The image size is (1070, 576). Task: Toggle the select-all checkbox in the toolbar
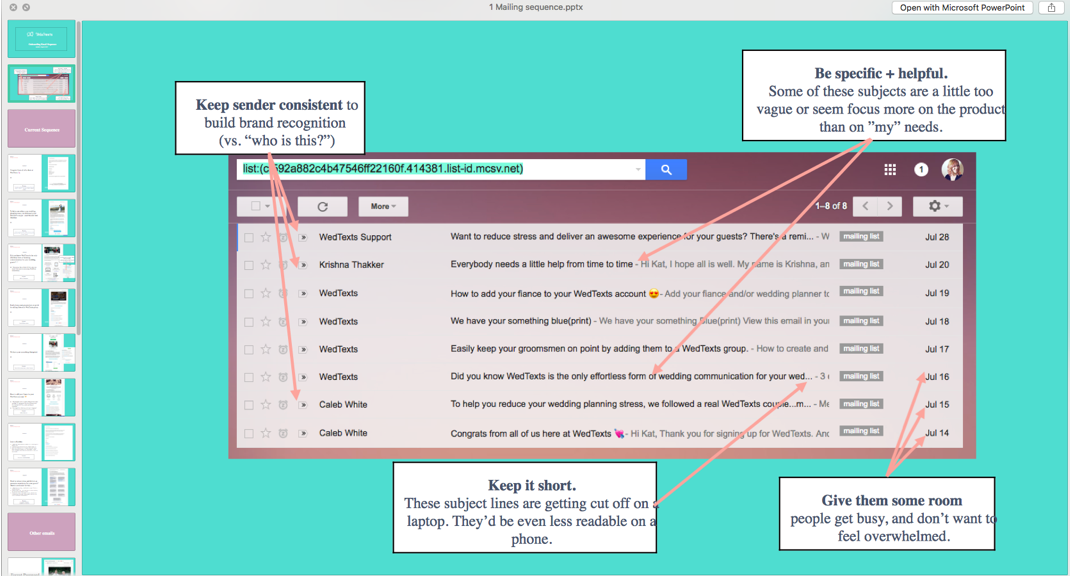pyautogui.click(x=255, y=206)
